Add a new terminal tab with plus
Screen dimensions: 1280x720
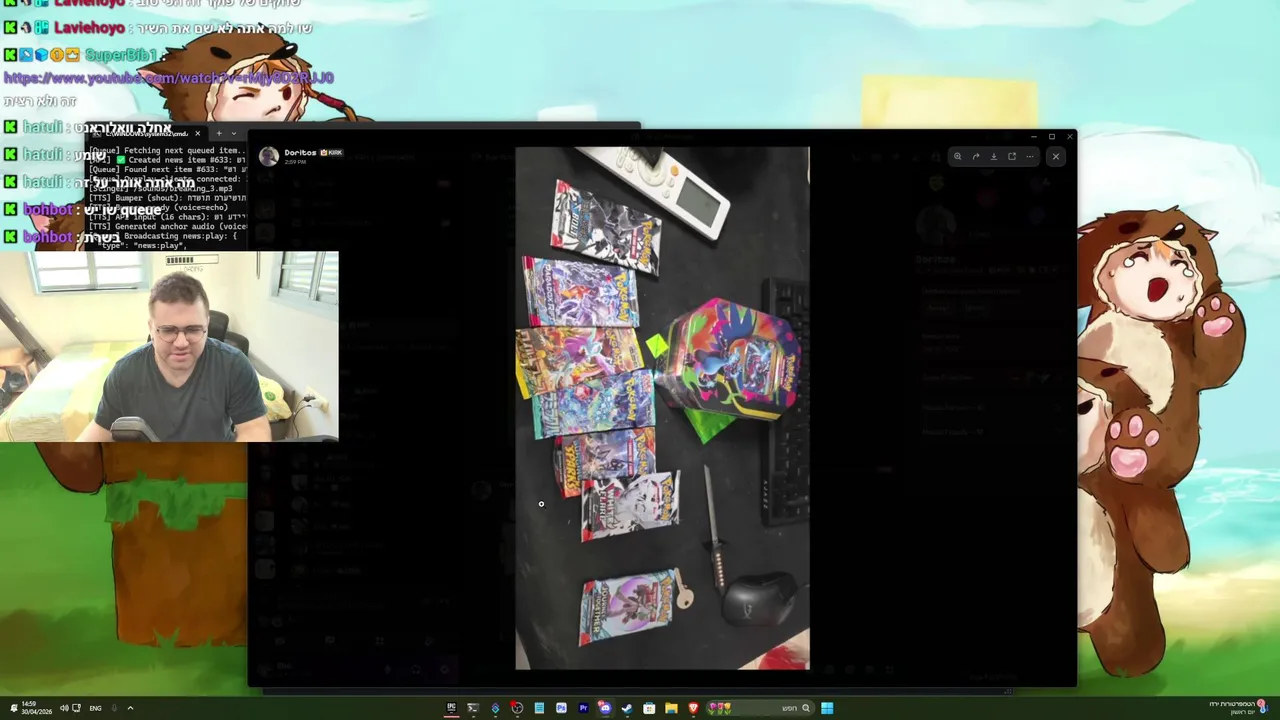click(x=219, y=133)
